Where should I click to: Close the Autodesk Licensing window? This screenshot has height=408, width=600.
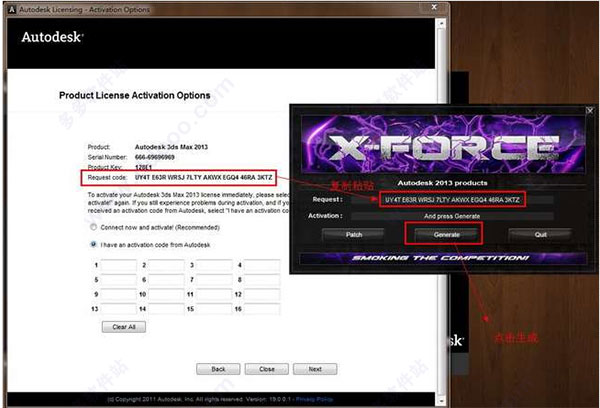434,7
